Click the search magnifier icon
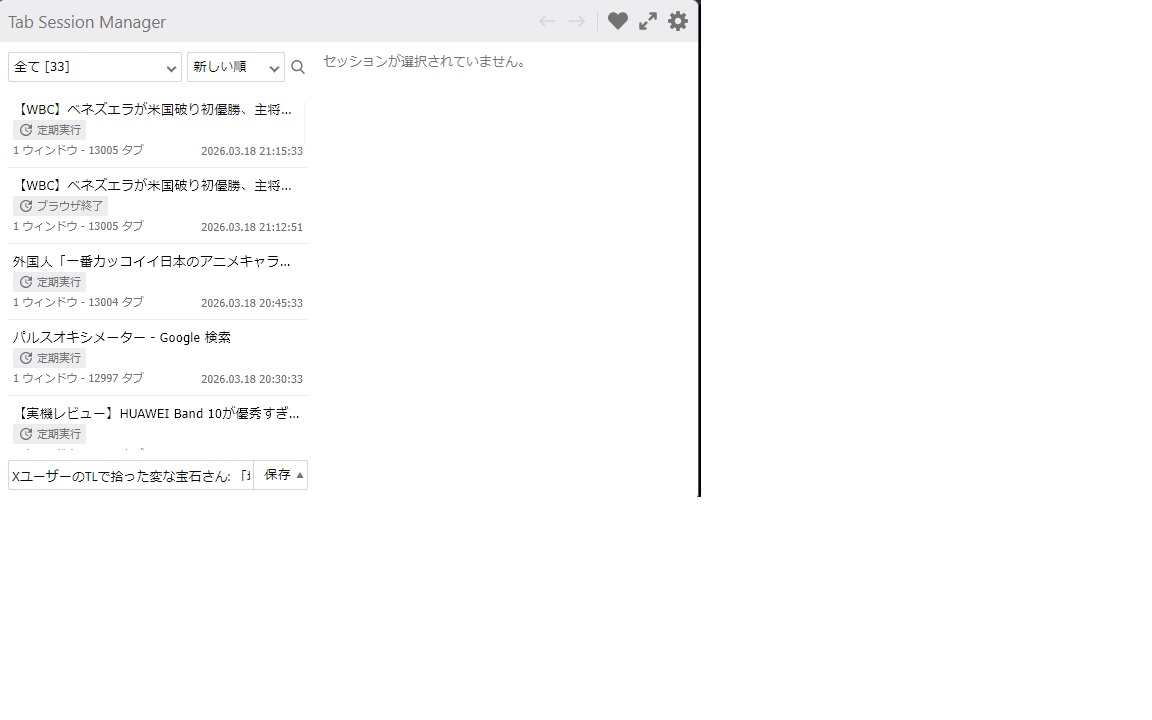This screenshot has width=1152, height=720. tap(298, 67)
